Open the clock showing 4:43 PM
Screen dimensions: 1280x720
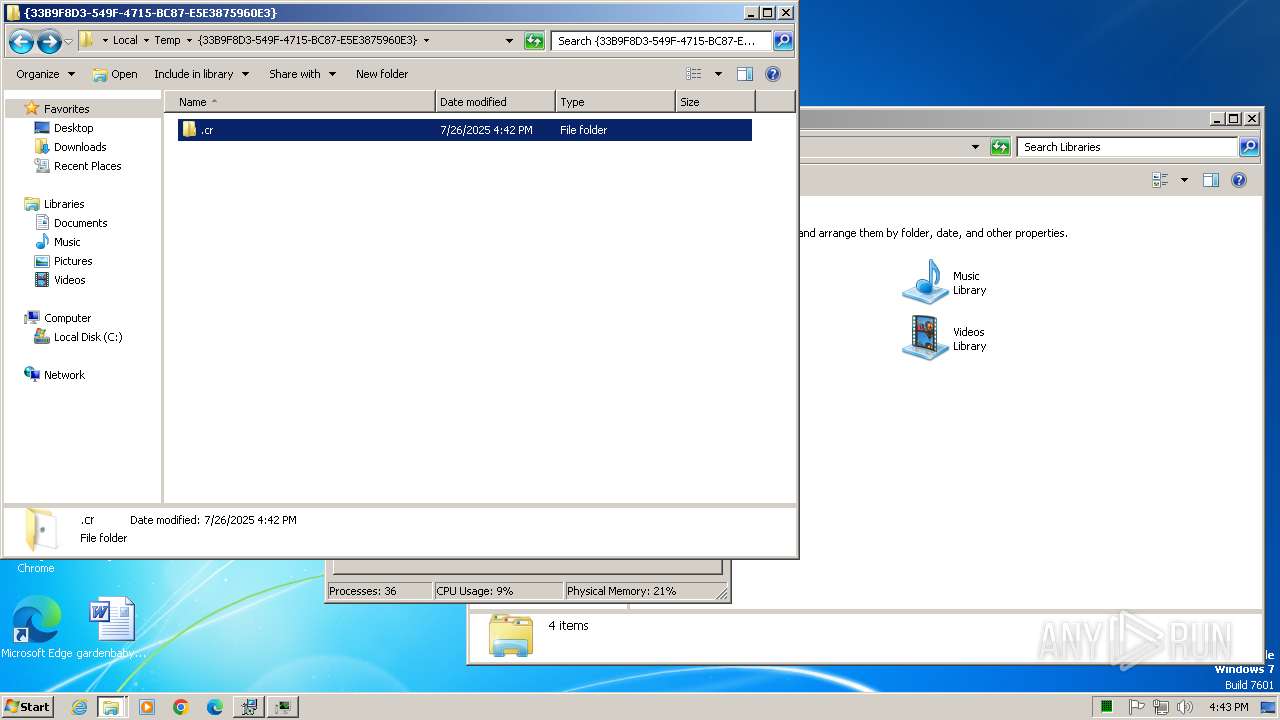pos(1228,707)
